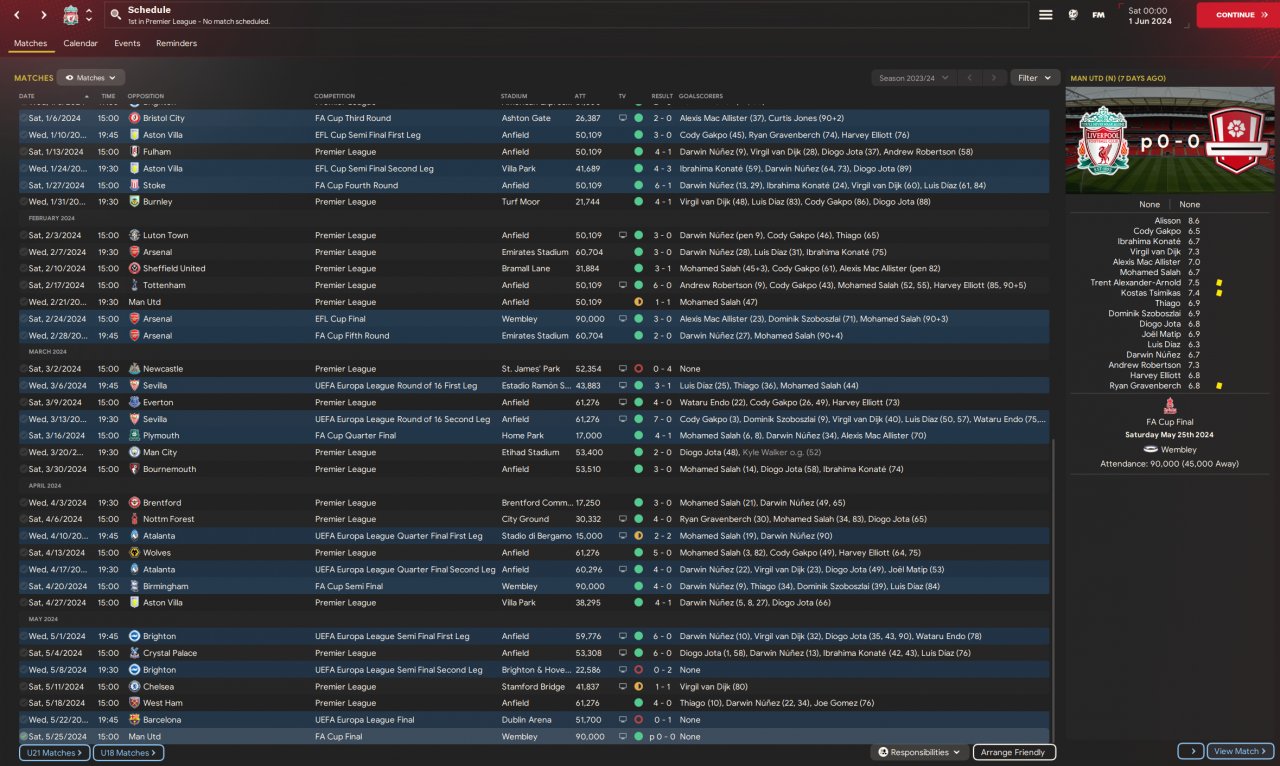Expand the club switcher up-down arrows

pyautogui.click(x=89, y=15)
